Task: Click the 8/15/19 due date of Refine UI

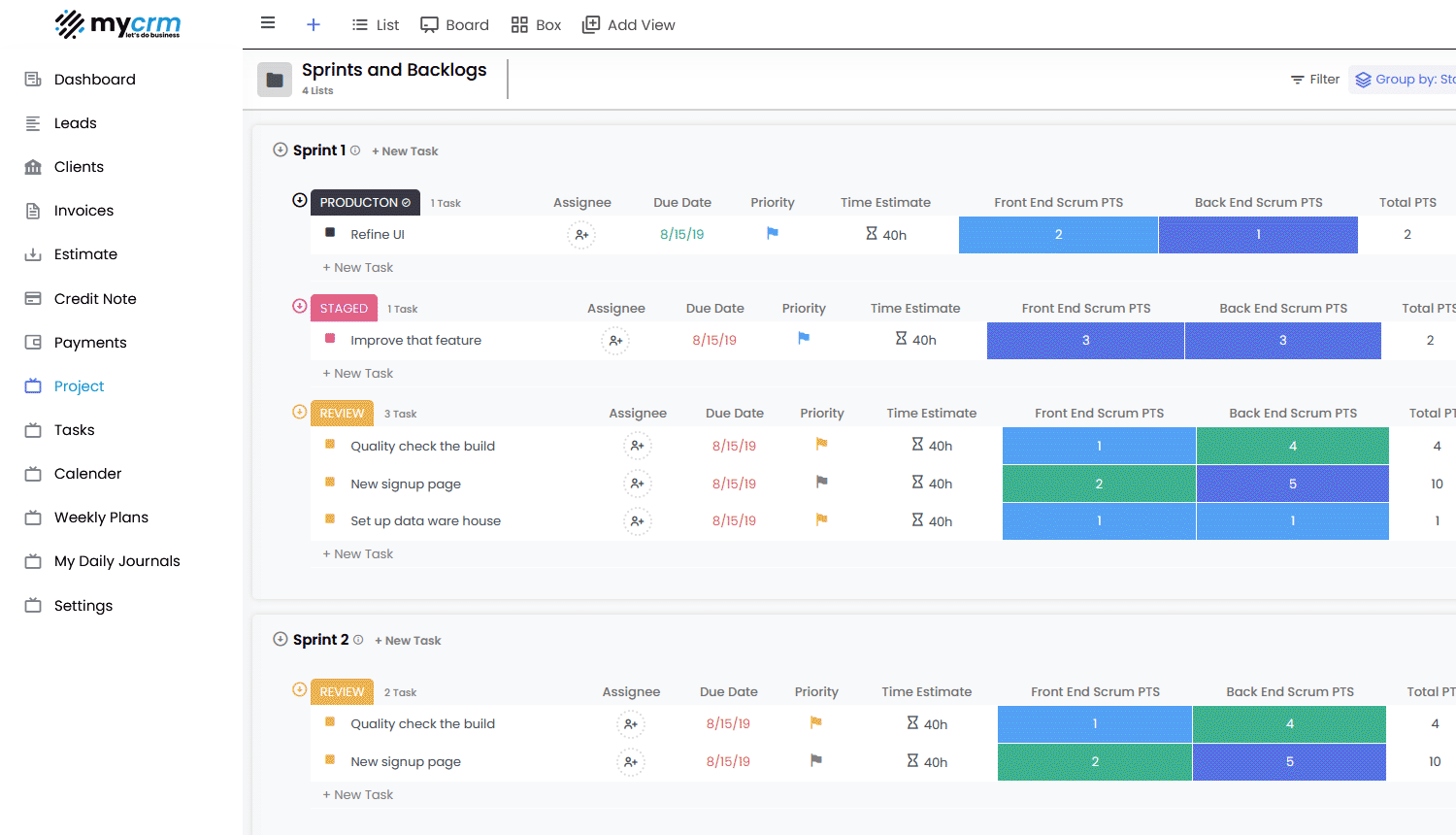Action: (681, 235)
